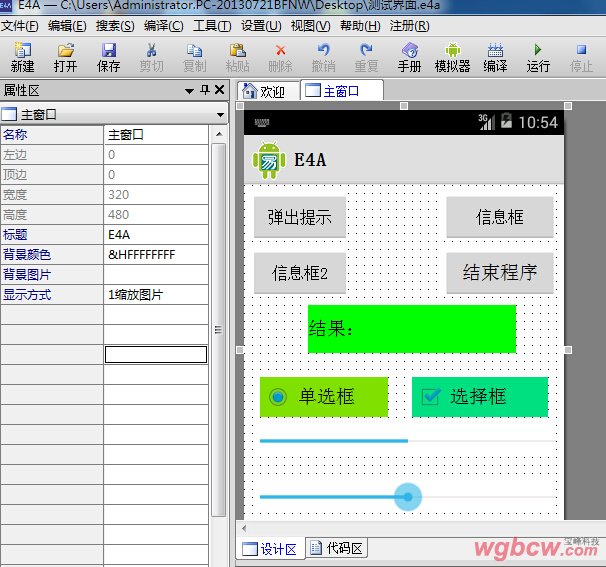Click the 3G signal icon in preview
The height and width of the screenshot is (567, 606).
(x=487, y=121)
